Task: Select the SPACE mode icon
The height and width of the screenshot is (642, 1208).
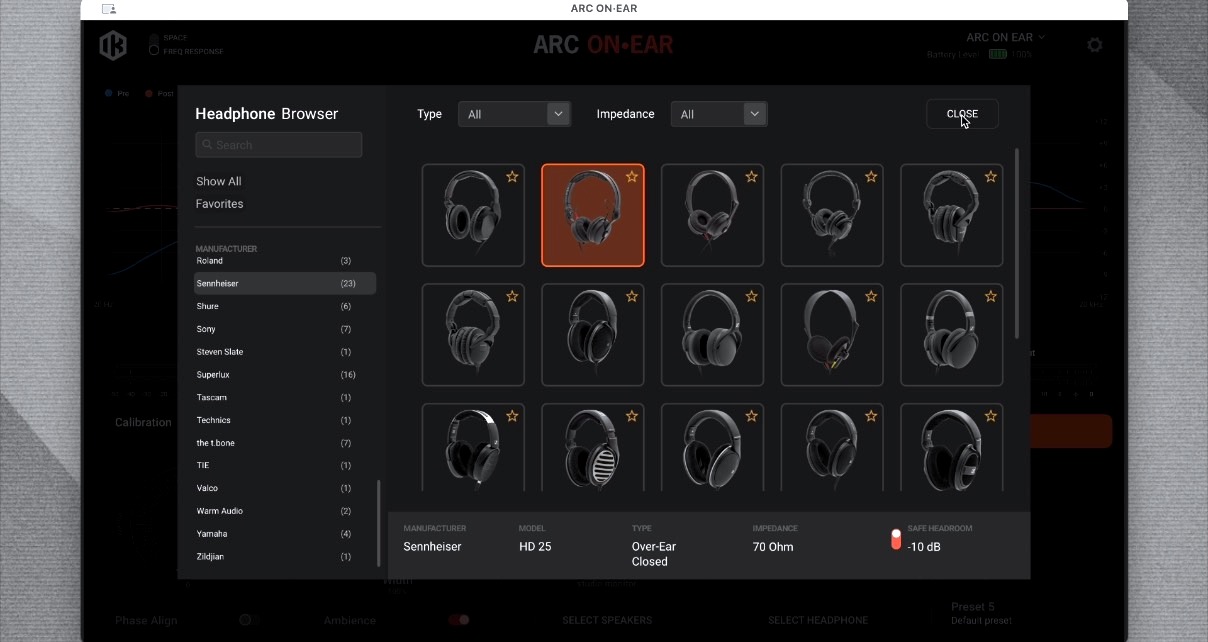Action: point(152,36)
